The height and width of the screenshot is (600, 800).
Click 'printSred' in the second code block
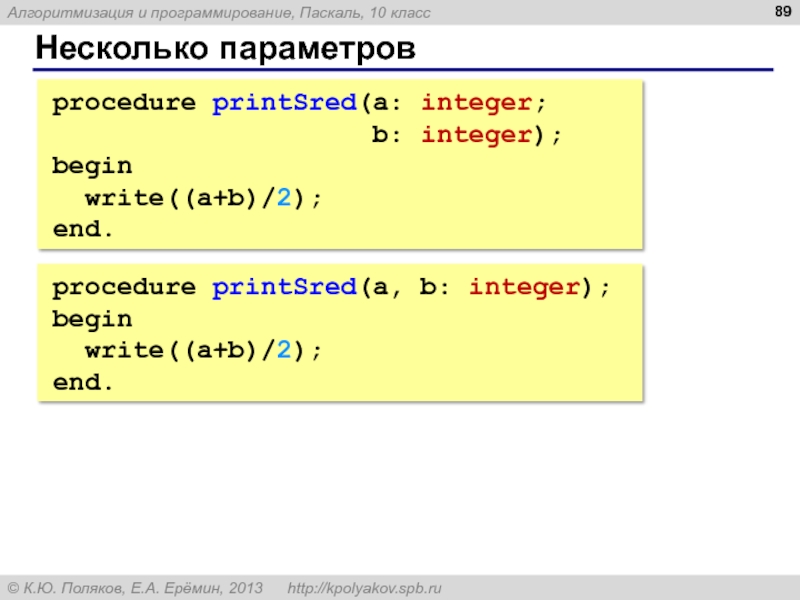tap(284, 287)
